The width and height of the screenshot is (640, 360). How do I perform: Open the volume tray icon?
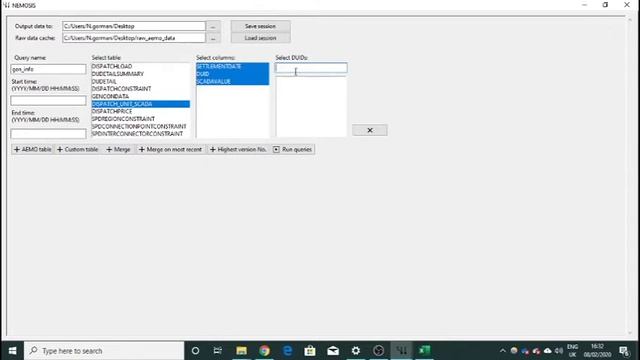(559, 351)
